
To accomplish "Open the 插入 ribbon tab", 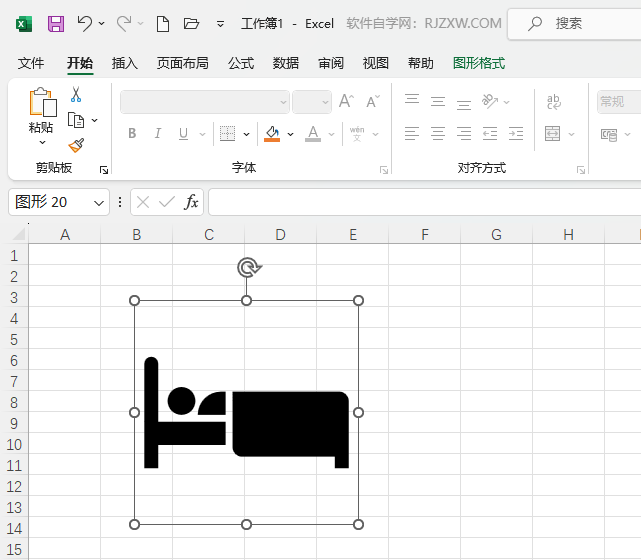I will (x=125, y=63).
